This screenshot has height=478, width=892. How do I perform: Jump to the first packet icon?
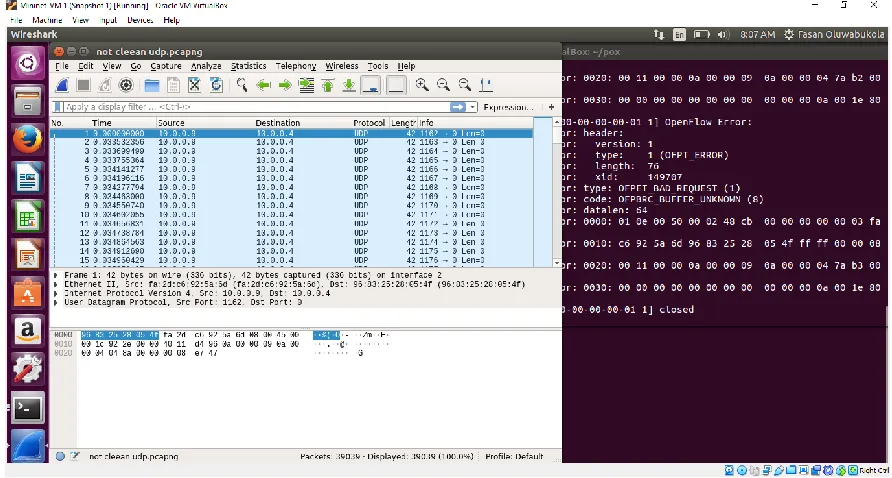pyautogui.click(x=328, y=85)
